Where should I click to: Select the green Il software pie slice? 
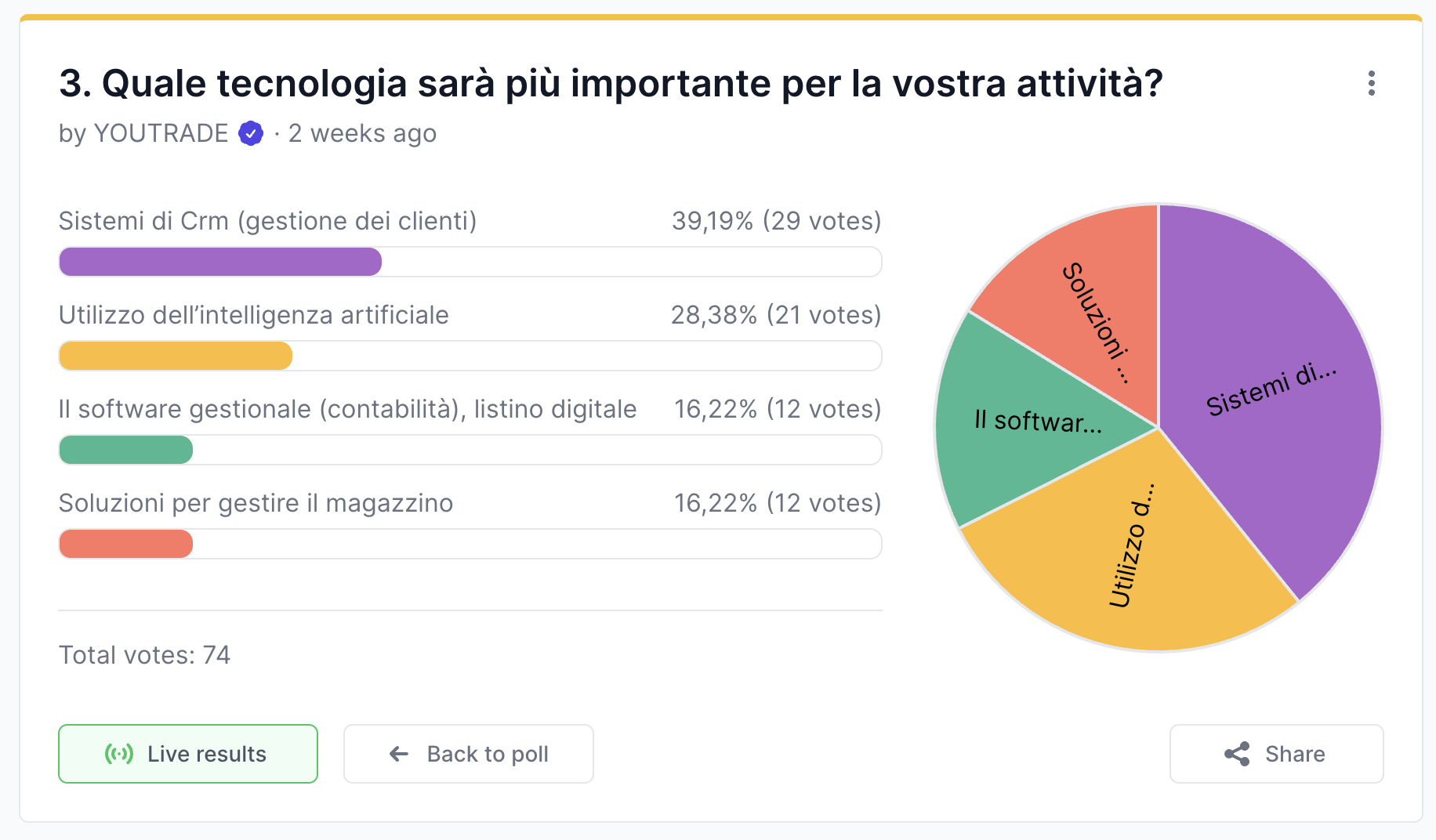point(1019,423)
